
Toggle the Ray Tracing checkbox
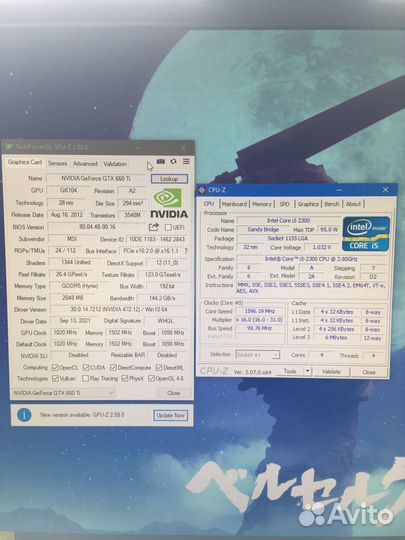pyautogui.click(x=85, y=378)
